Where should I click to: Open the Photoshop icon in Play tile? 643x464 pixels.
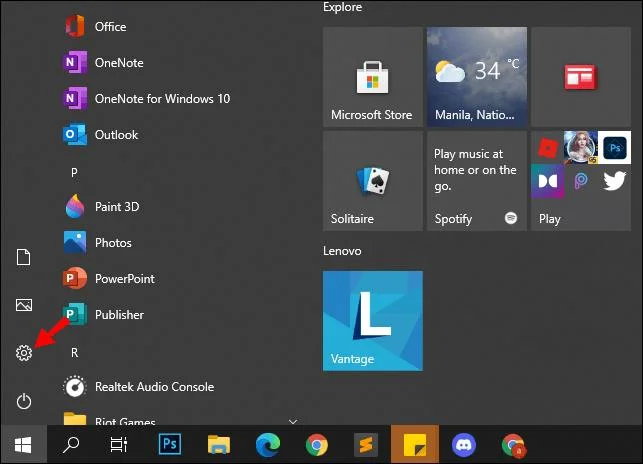pyautogui.click(x=614, y=148)
